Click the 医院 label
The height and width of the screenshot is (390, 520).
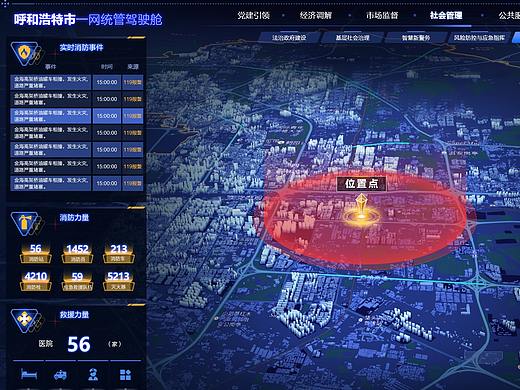[46, 344]
